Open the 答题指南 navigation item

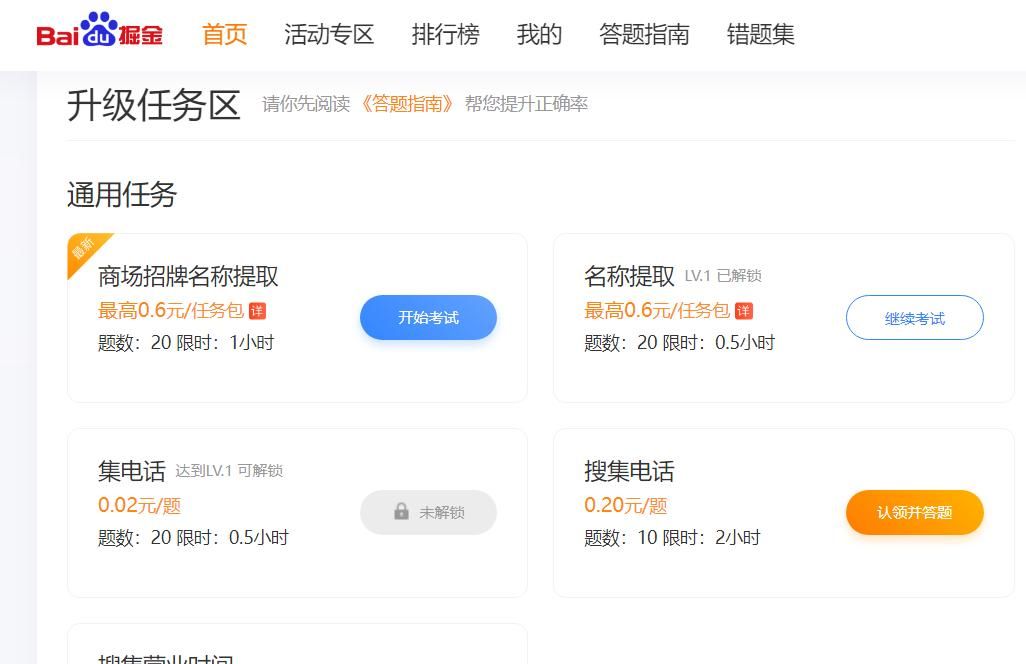tap(646, 35)
